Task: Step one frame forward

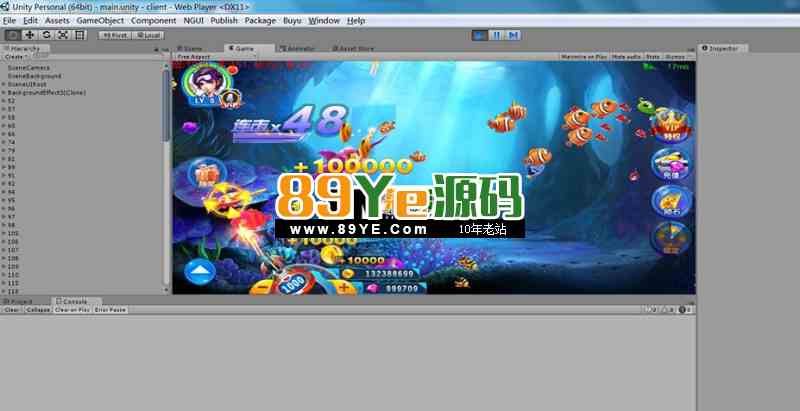Action: [x=513, y=35]
